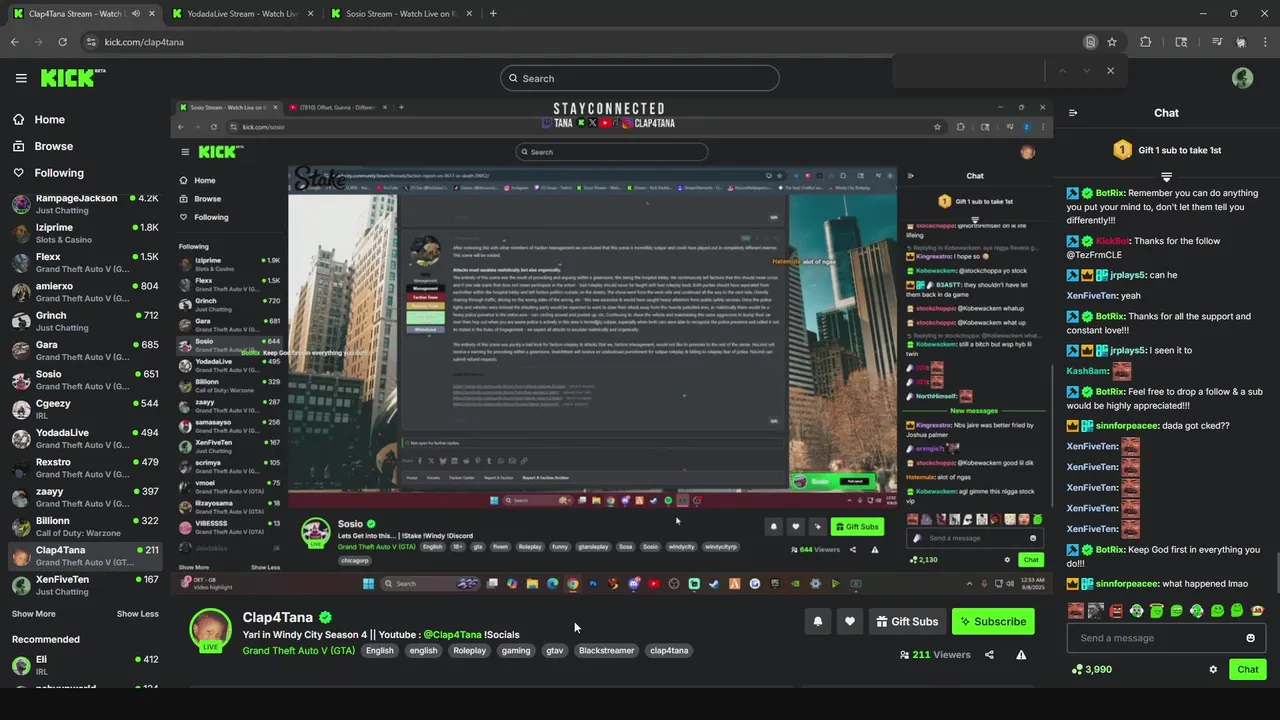The width and height of the screenshot is (1280, 720).
Task: Open Chrome extensions puzzle icon
Action: [1146, 42]
